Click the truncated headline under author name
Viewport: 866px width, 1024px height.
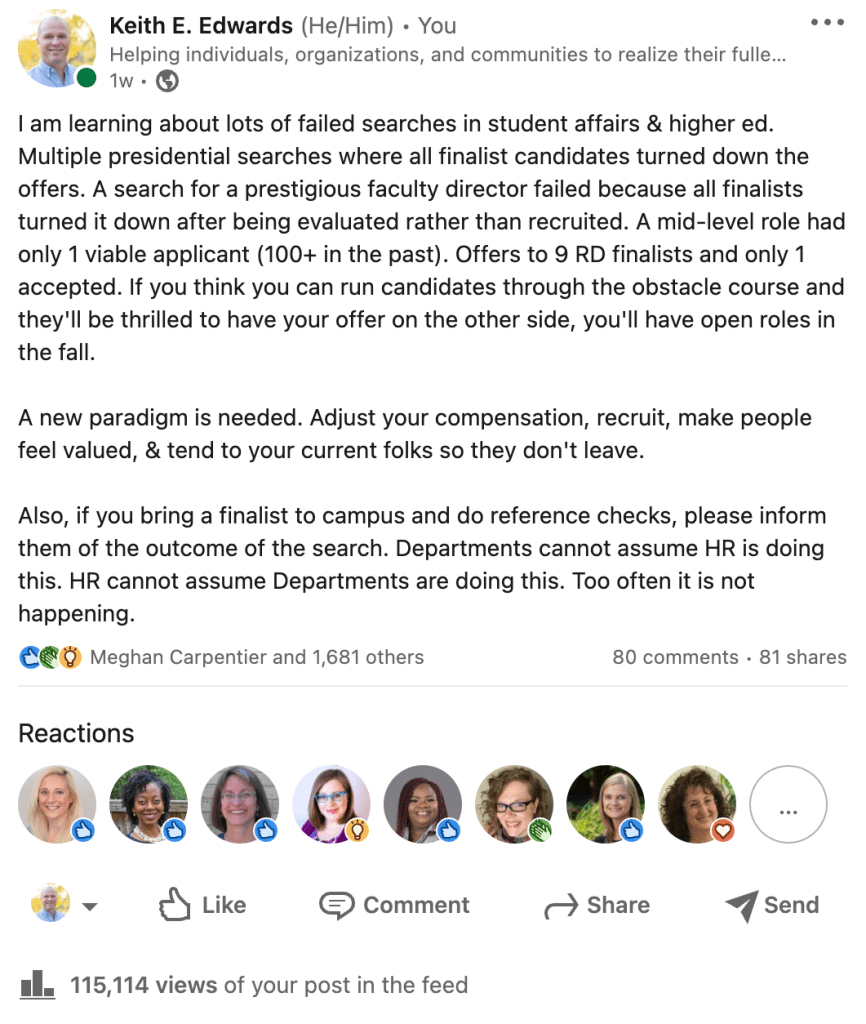pyautogui.click(x=447, y=54)
